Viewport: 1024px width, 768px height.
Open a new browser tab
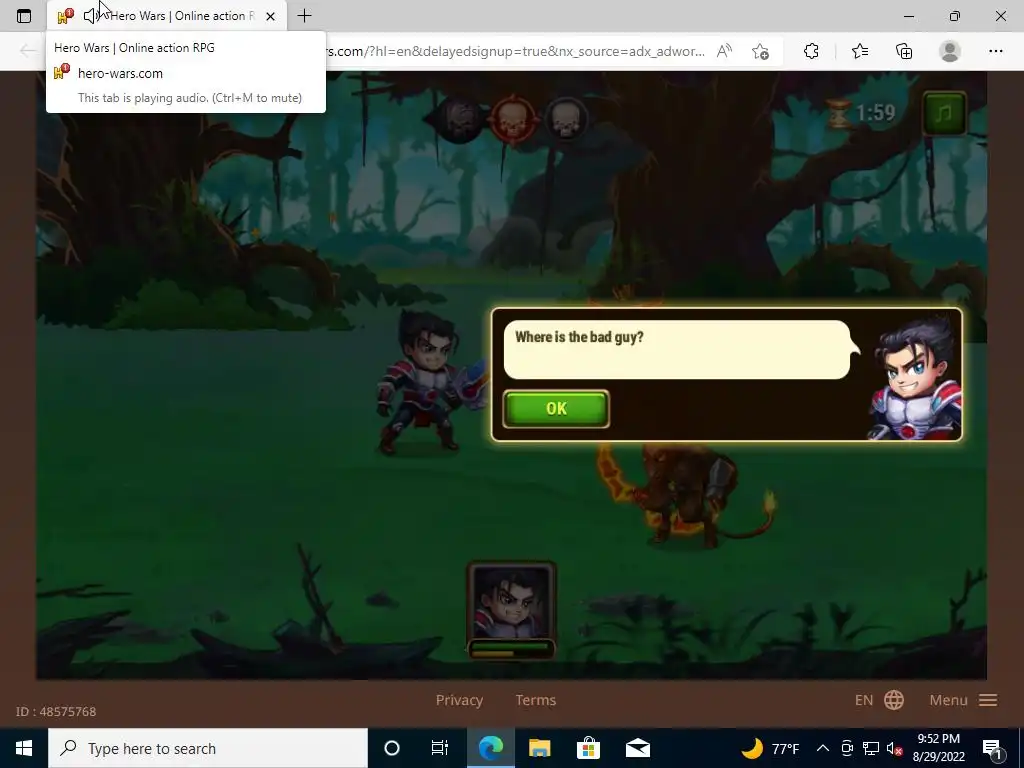pos(304,16)
